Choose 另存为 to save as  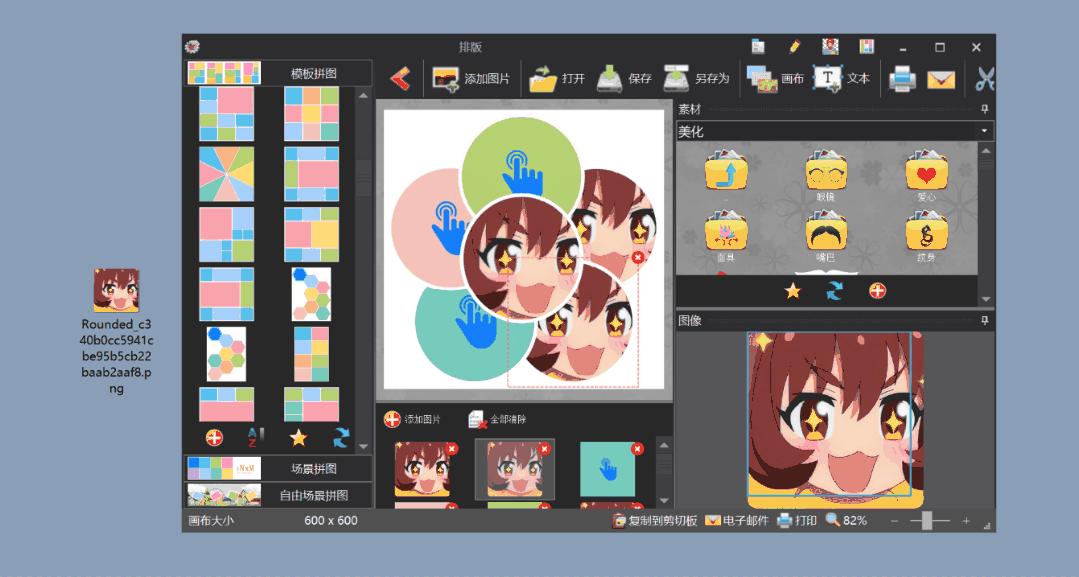pos(696,78)
